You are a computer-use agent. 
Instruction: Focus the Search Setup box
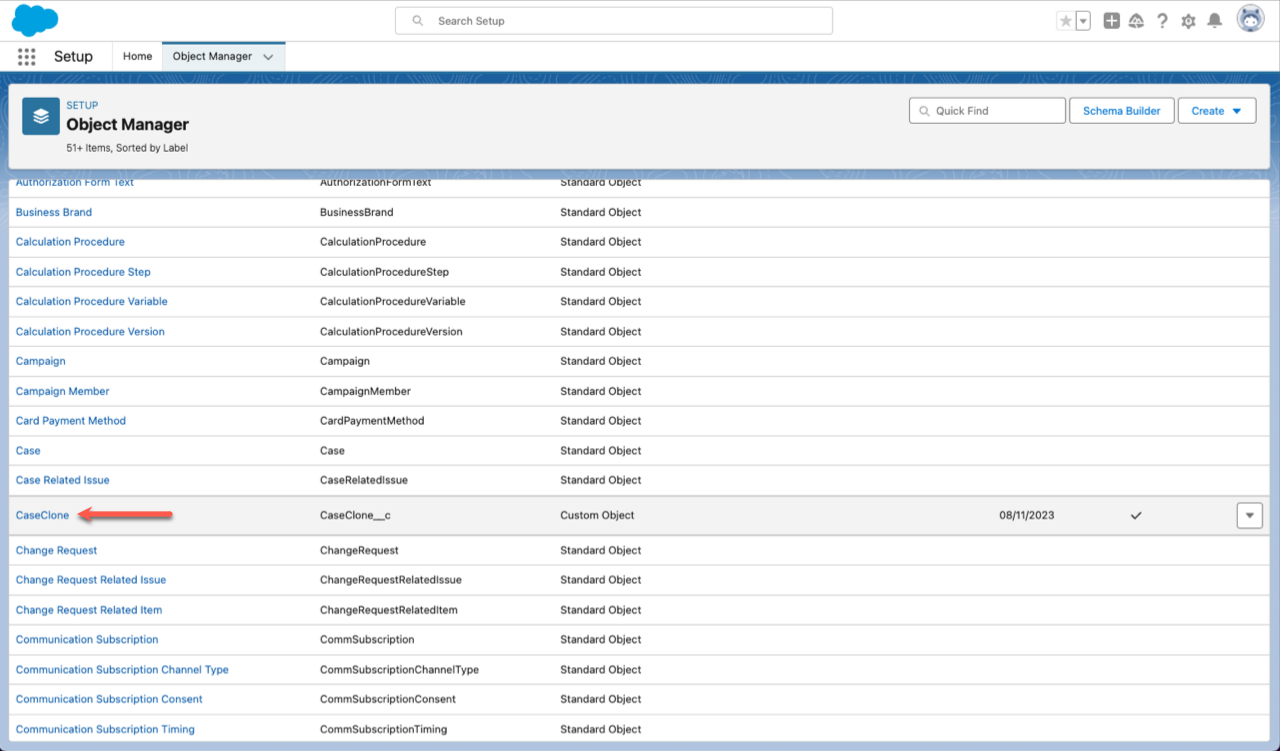pos(614,21)
